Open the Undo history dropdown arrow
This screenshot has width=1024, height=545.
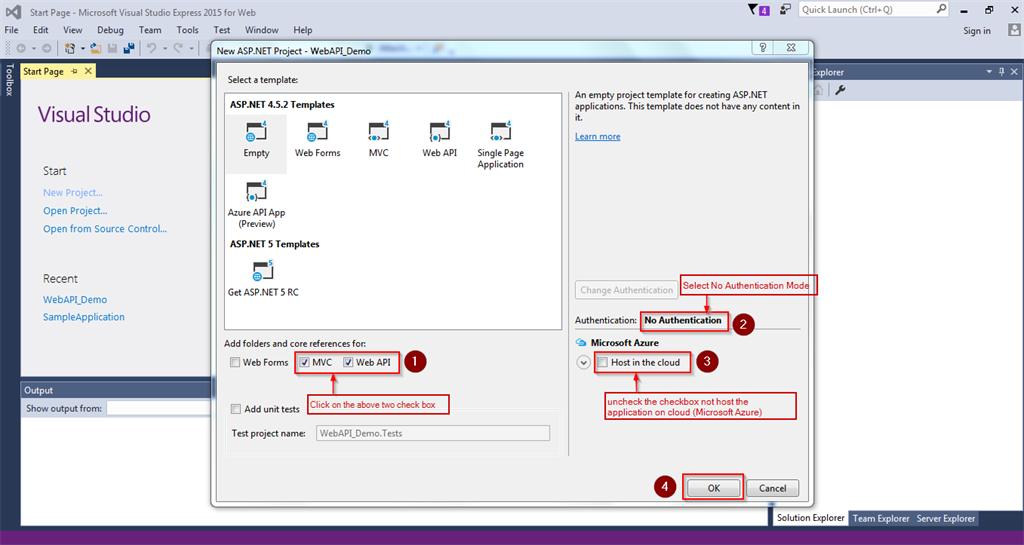click(x=165, y=49)
